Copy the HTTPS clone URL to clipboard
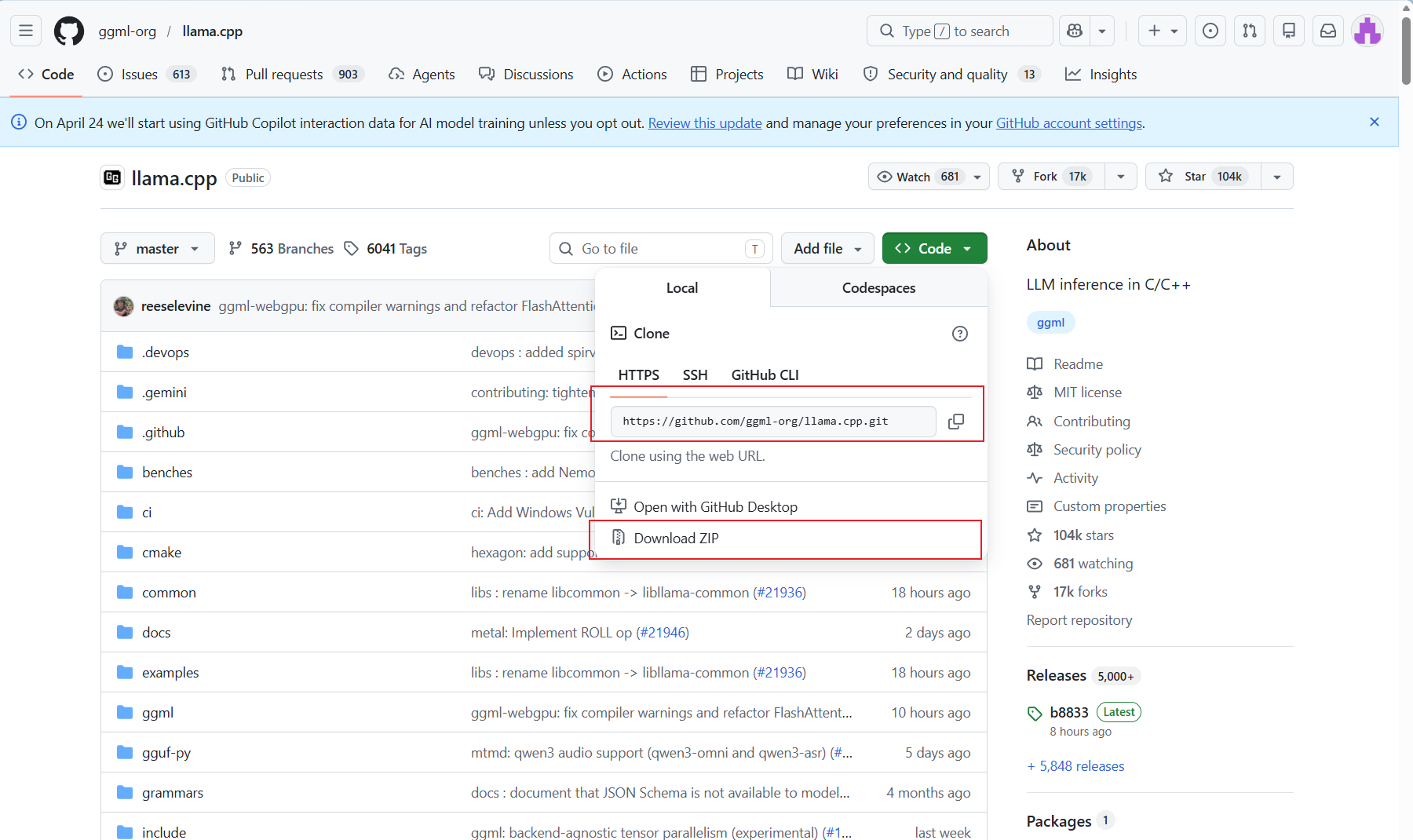1413x840 pixels. pos(956,422)
